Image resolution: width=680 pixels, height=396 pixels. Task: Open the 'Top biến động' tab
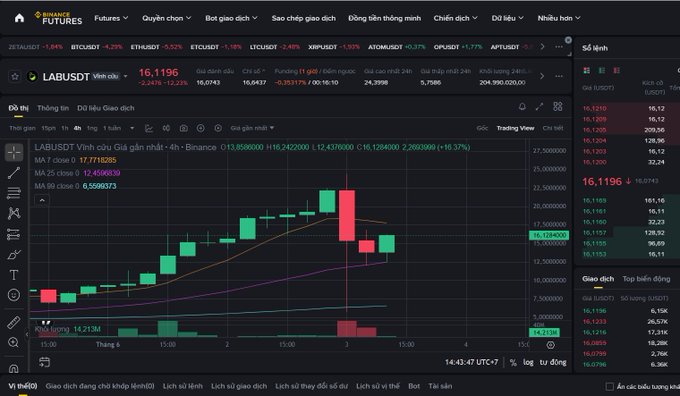pos(646,279)
